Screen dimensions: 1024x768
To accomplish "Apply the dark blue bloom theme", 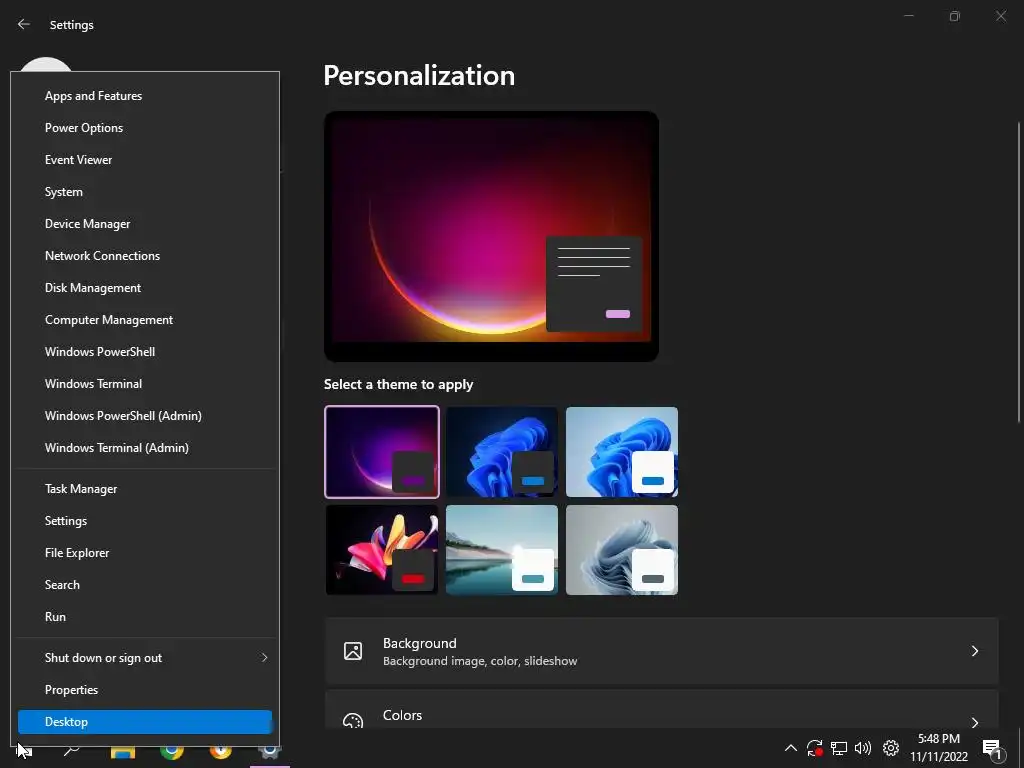I will pos(502,452).
